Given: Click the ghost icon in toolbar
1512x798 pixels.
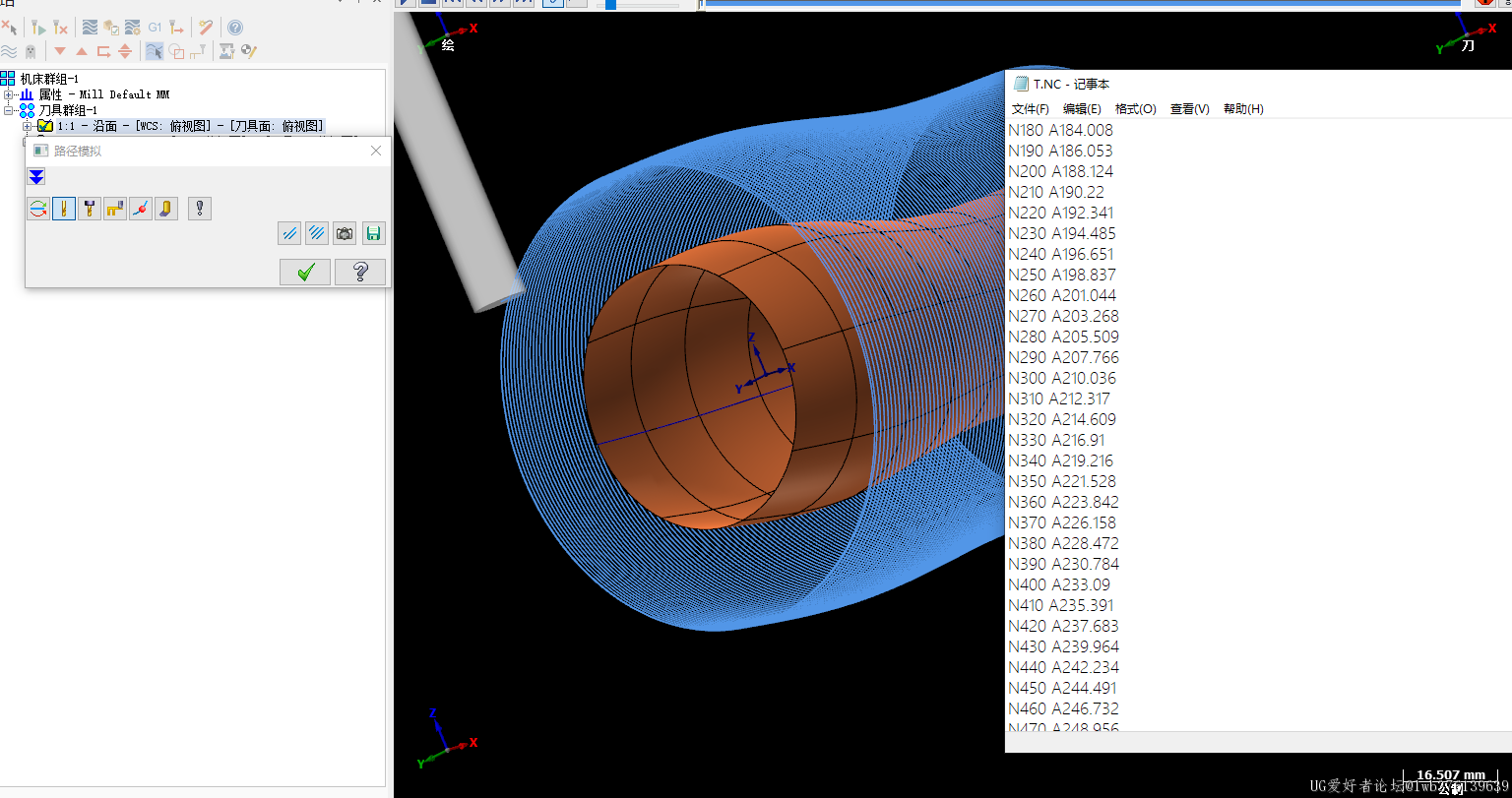Looking at the screenshot, I should point(31,51).
